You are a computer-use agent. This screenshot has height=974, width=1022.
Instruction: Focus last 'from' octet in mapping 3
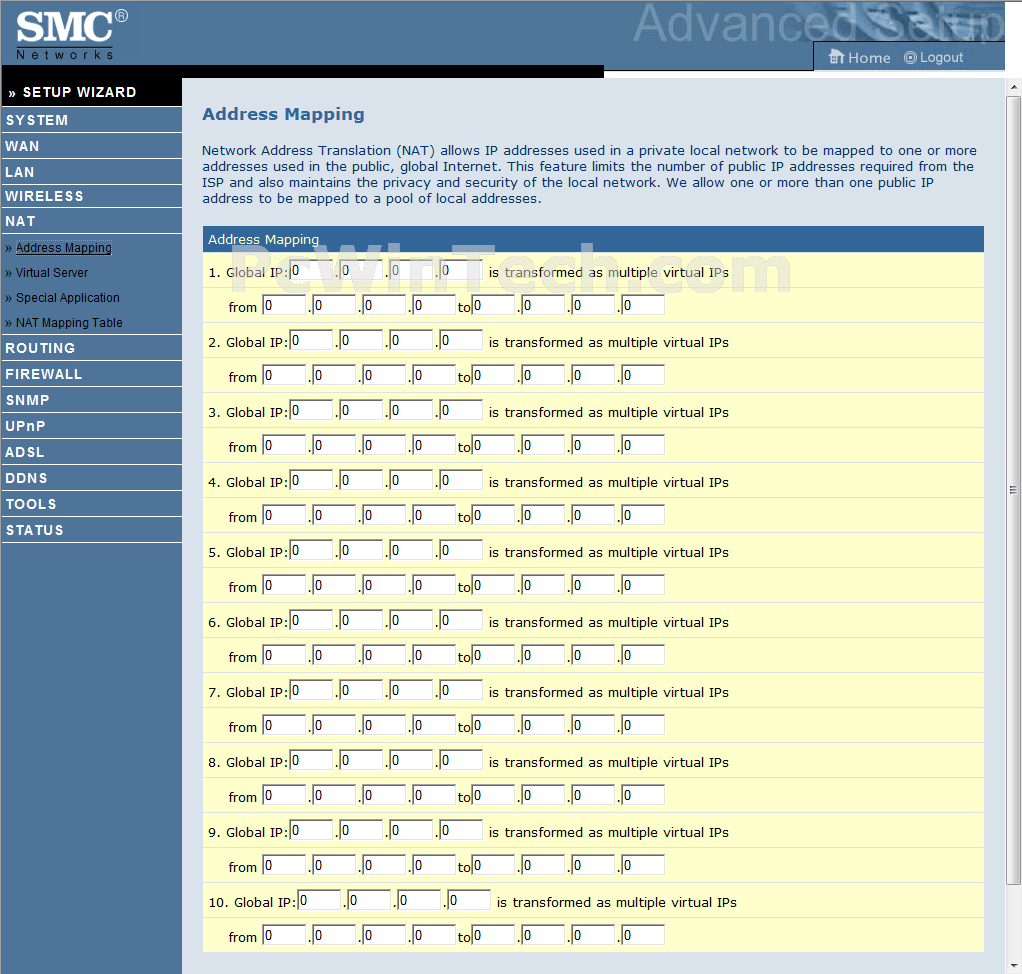[434, 445]
